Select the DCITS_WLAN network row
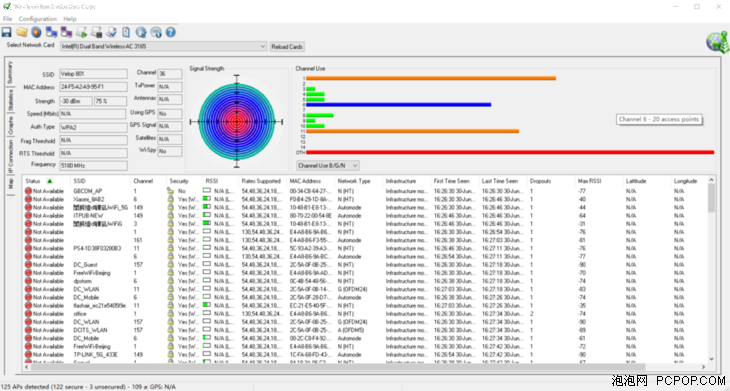Screen dimensions: 730x391 coord(365,330)
